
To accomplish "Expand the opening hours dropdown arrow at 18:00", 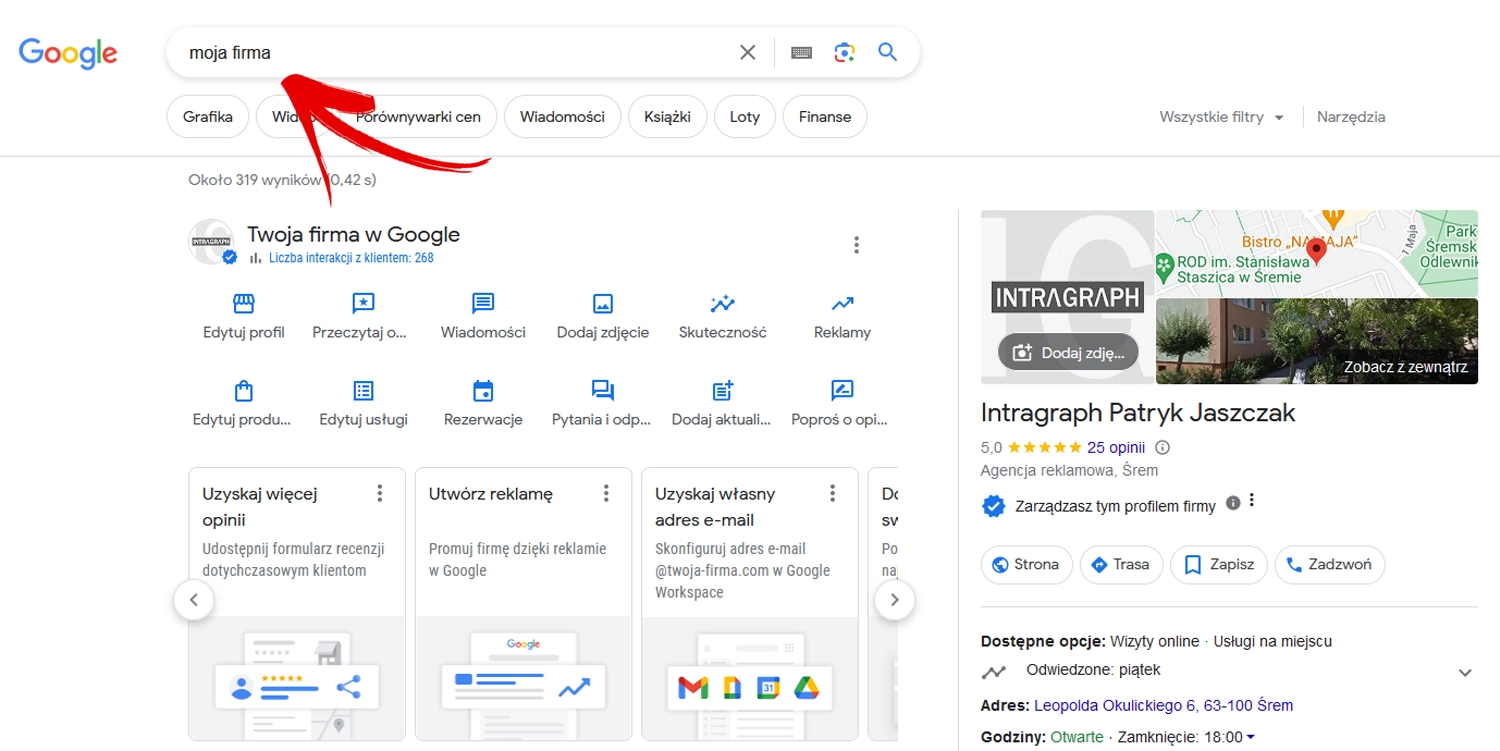I will point(1251,738).
